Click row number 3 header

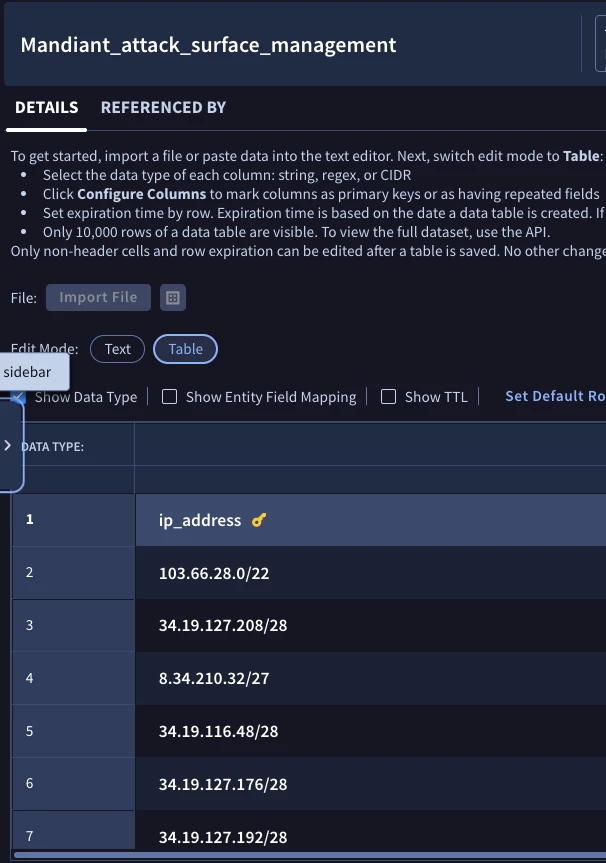tap(73, 625)
